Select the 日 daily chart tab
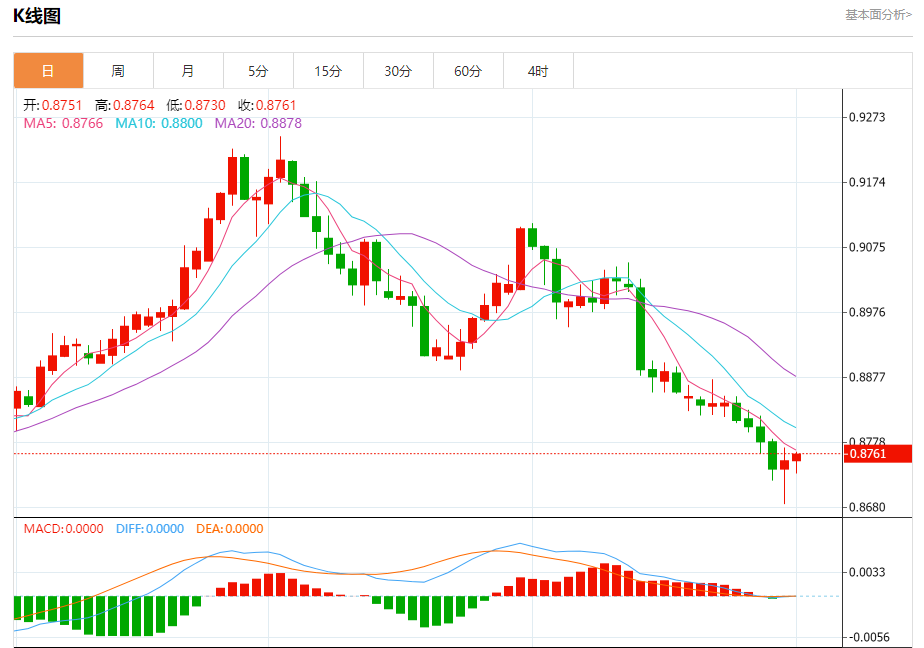This screenshot has width=924, height=648. click(48, 71)
